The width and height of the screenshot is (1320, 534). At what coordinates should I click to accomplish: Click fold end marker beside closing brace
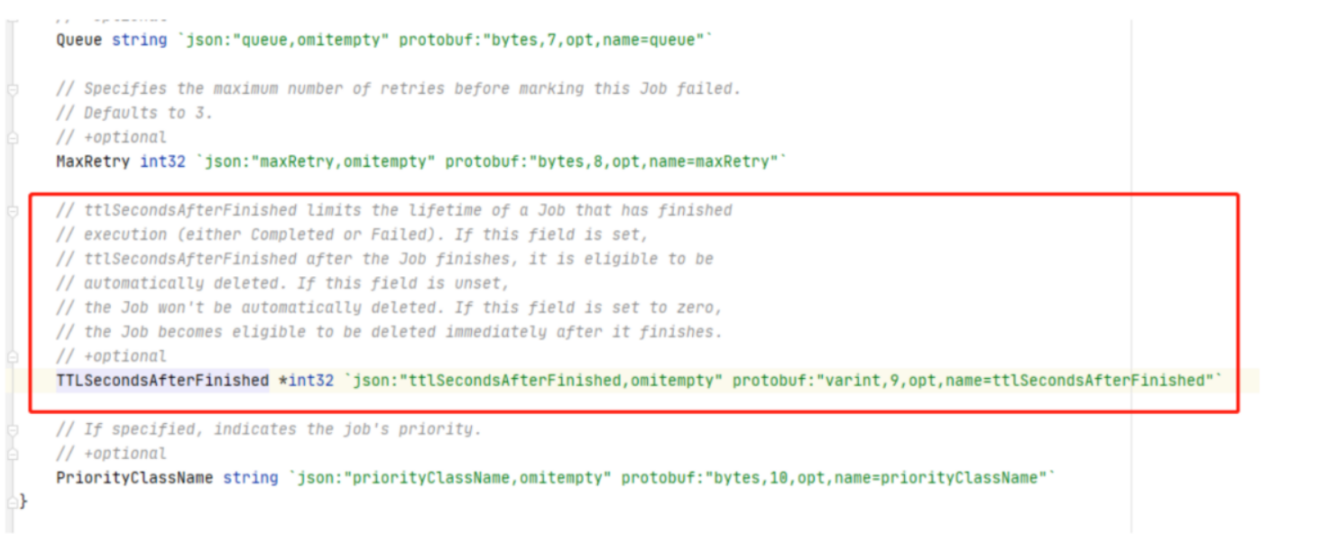[12, 501]
